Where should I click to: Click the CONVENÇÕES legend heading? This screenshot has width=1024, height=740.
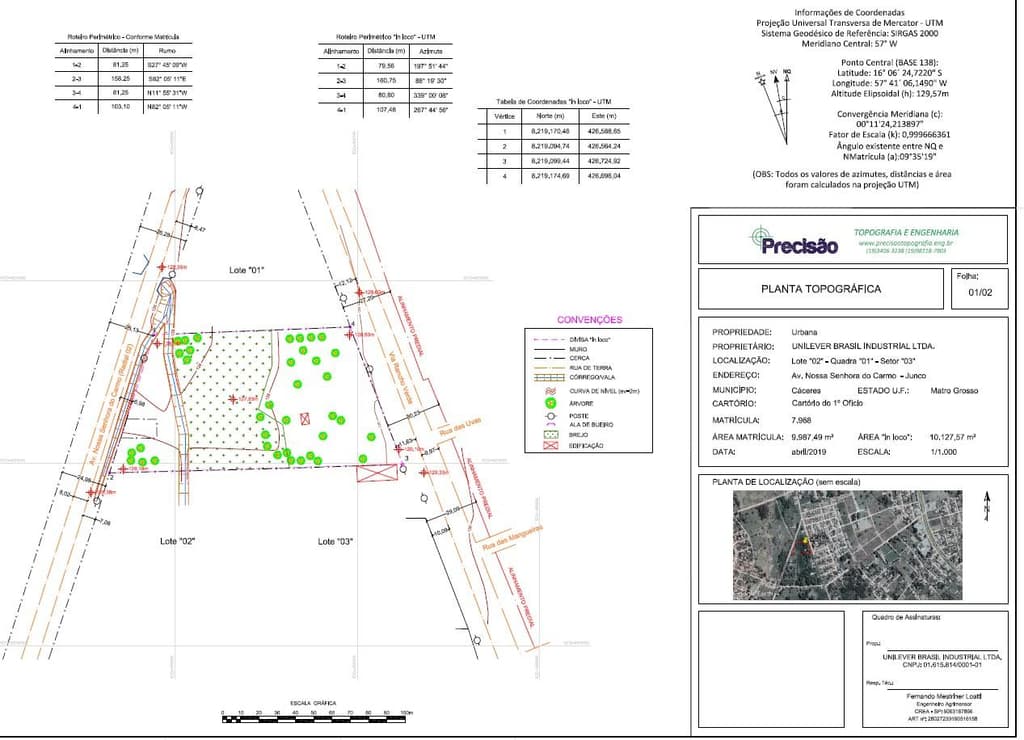[589, 320]
